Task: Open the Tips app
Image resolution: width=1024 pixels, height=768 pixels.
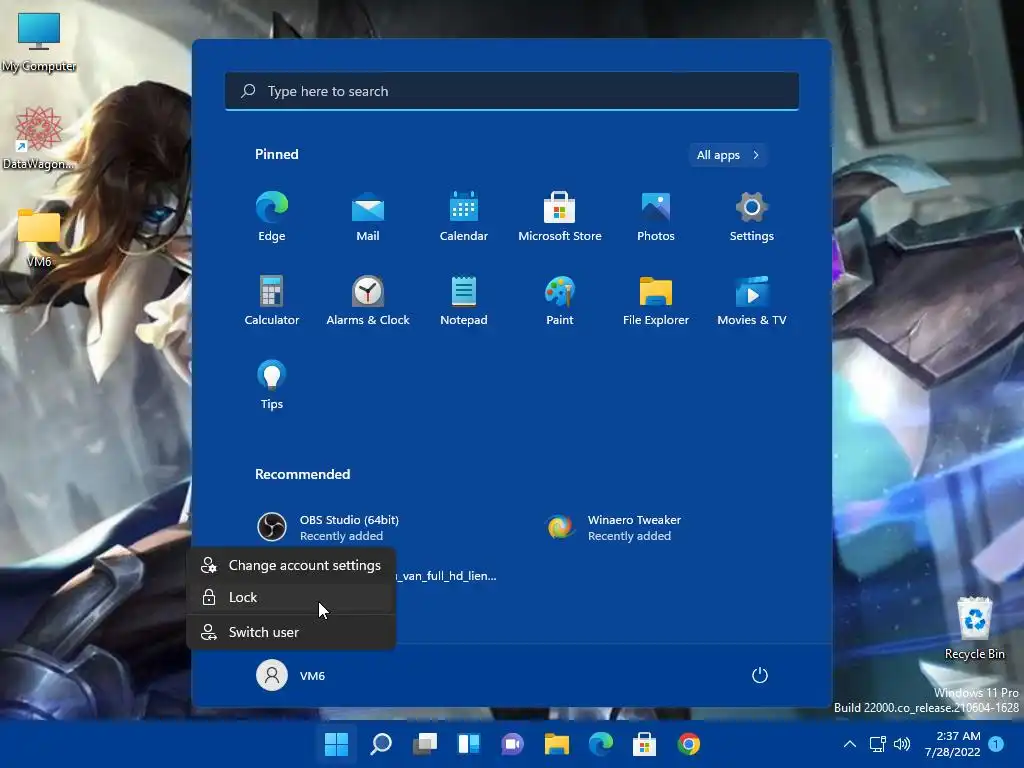Action: [272, 385]
